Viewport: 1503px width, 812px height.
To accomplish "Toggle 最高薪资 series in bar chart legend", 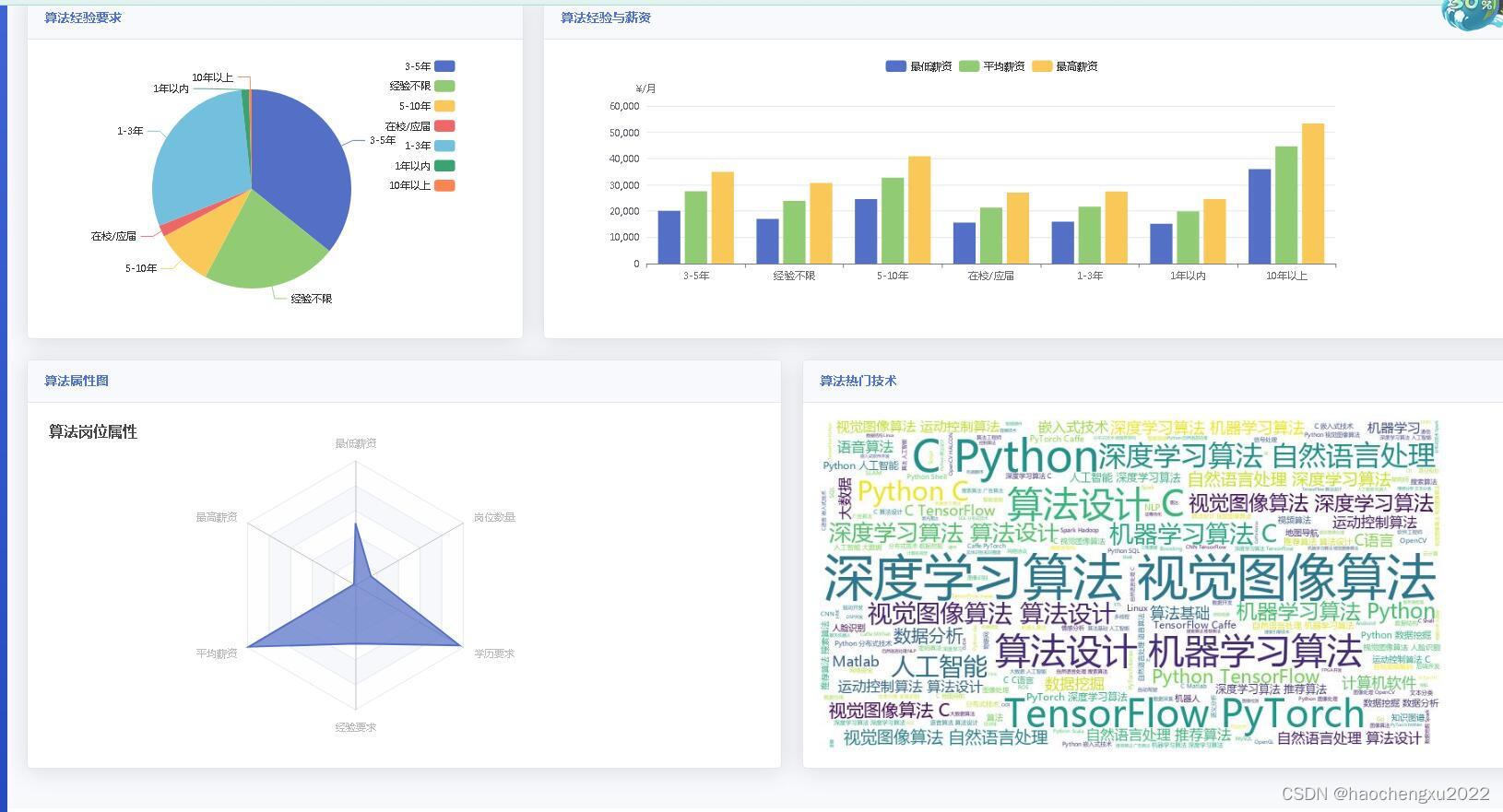I will tap(1064, 66).
